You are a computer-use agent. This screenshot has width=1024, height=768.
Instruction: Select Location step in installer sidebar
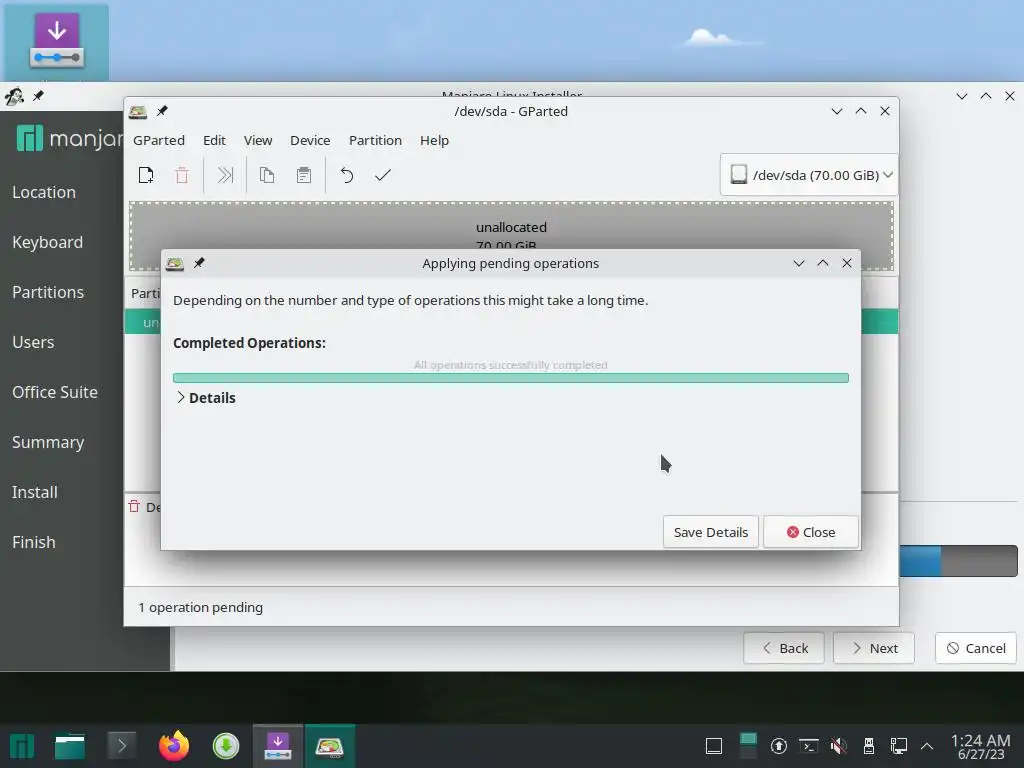click(x=44, y=193)
